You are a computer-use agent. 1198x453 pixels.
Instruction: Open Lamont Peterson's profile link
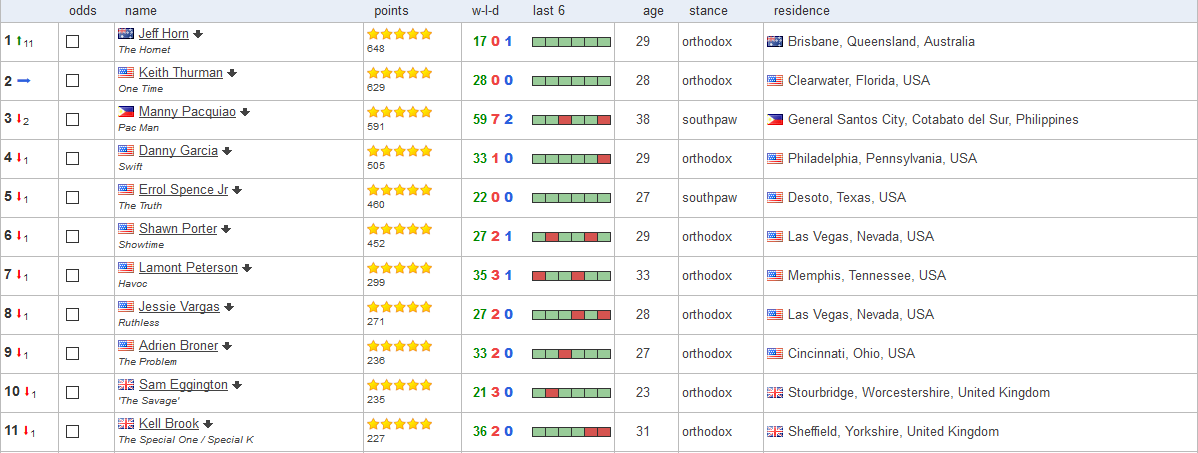pos(188,267)
